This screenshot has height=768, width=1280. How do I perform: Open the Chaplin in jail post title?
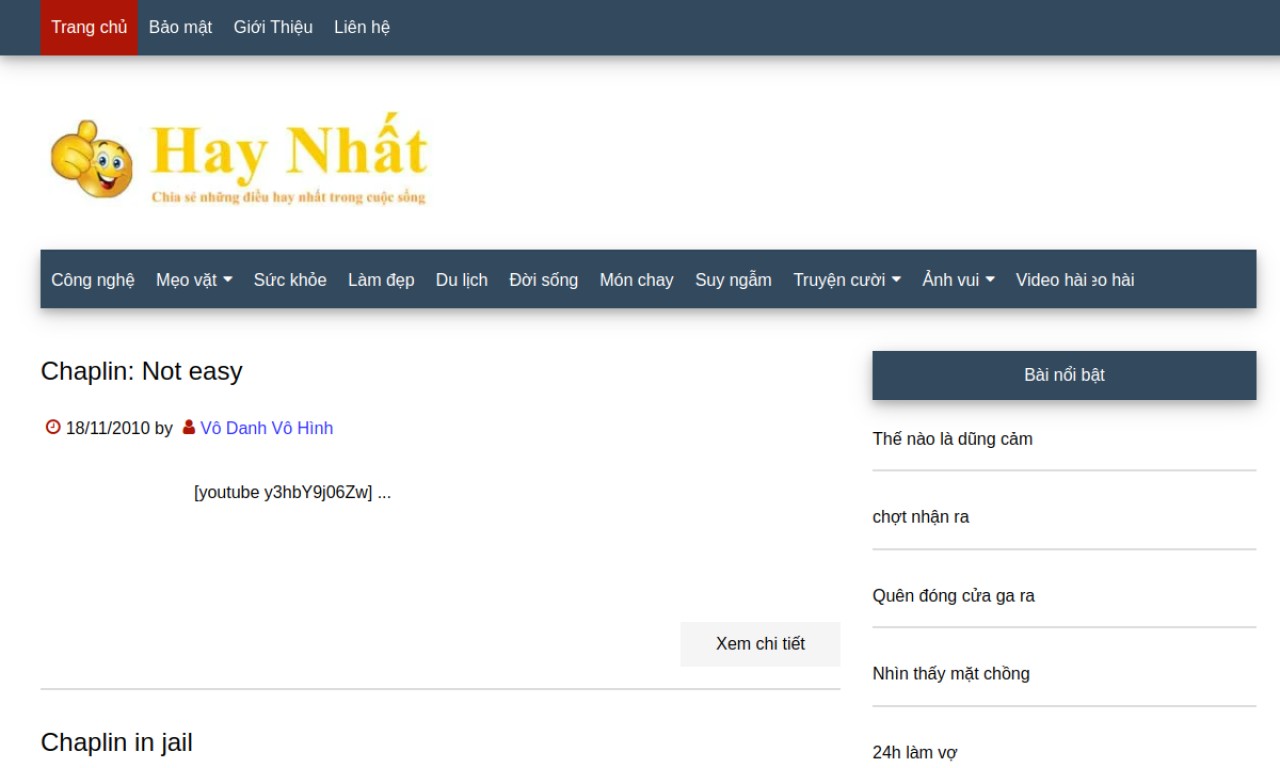[117, 743]
